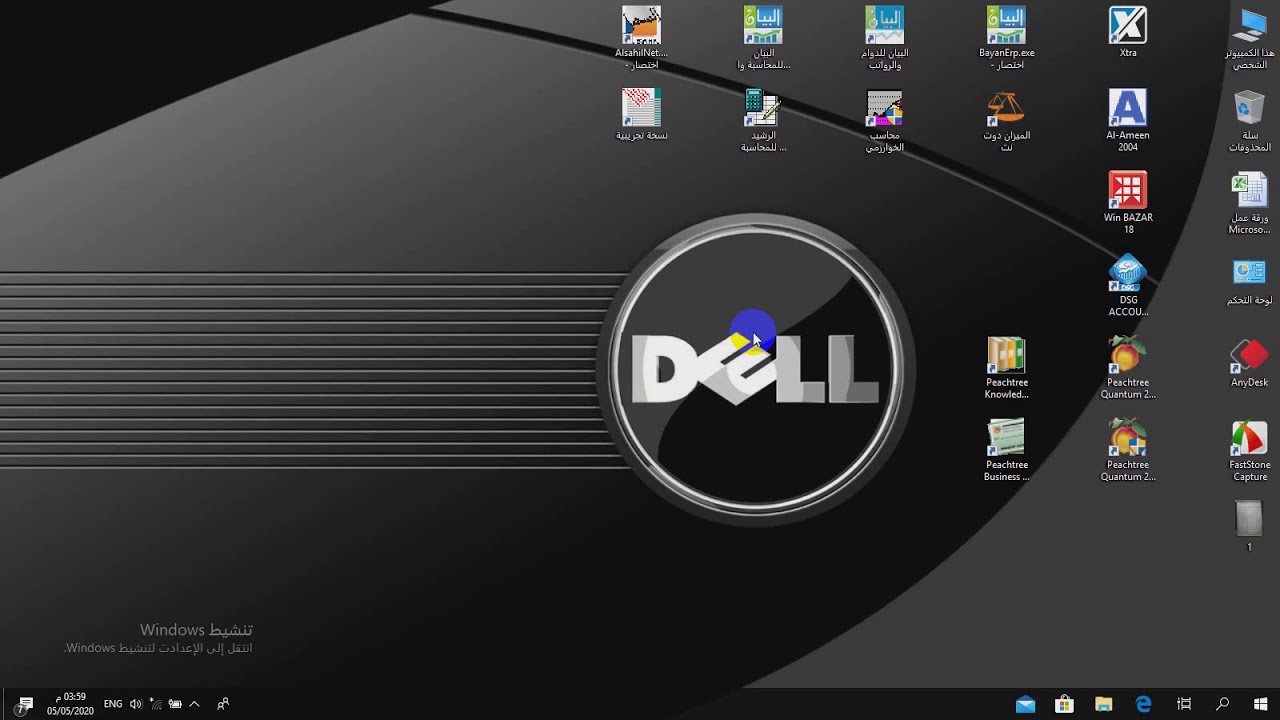
Task: Expand hidden system tray icons chevron
Action: tap(194, 704)
